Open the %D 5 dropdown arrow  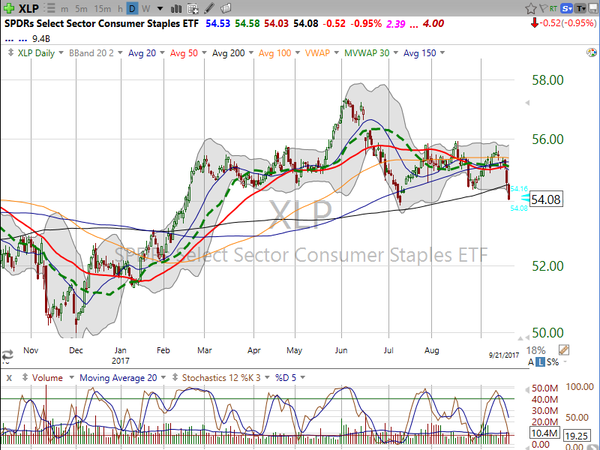pyautogui.click(x=303, y=378)
